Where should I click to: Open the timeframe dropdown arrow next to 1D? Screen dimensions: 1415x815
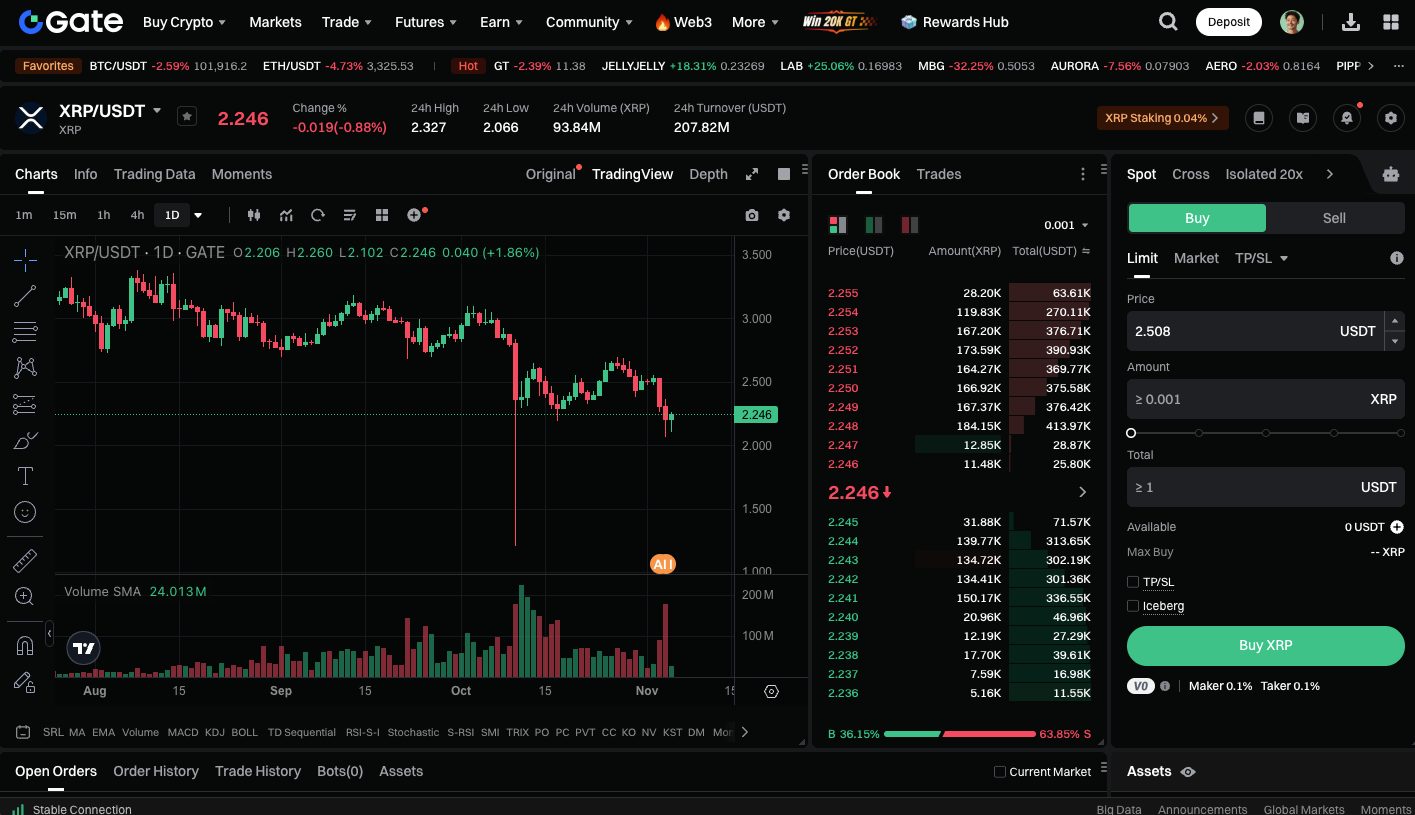pyautogui.click(x=198, y=215)
